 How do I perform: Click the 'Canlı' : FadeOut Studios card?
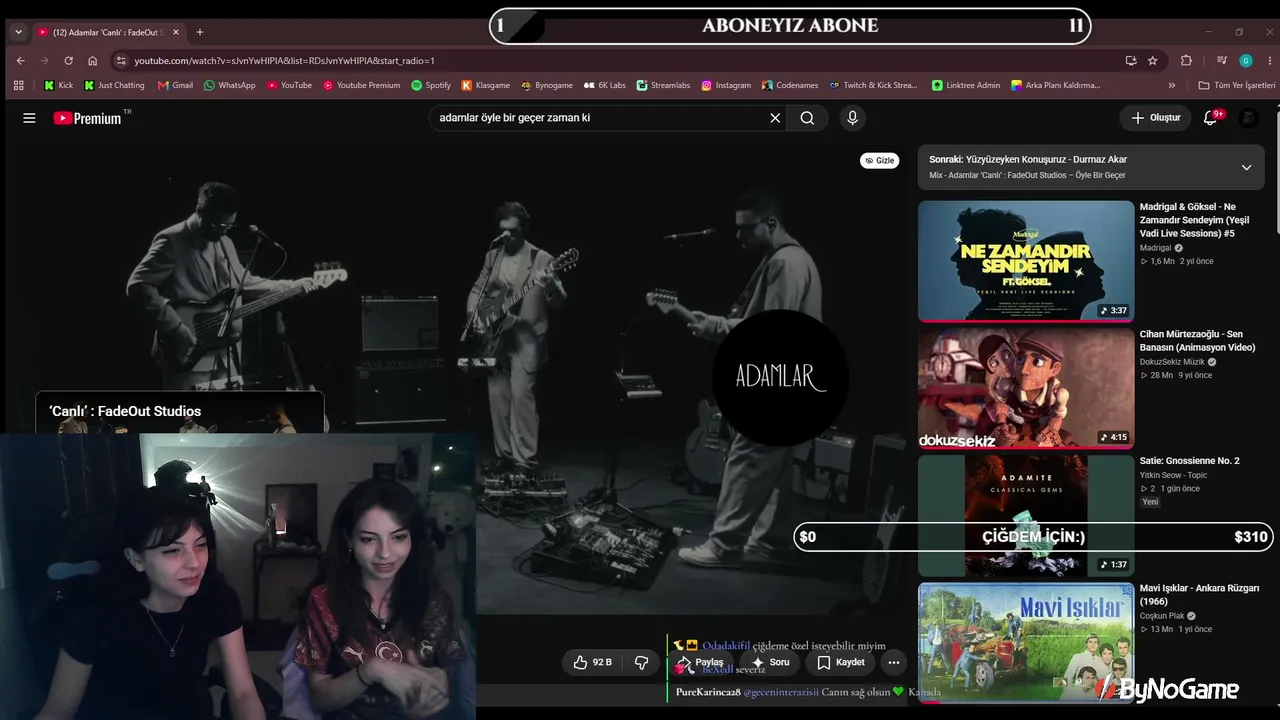click(180, 412)
